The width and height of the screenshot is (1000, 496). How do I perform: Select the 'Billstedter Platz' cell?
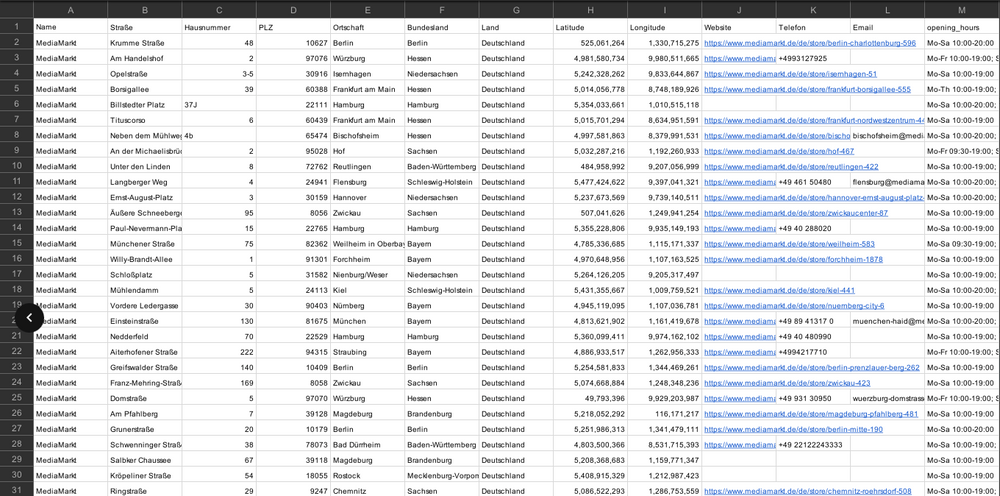pyautogui.click(x=145, y=105)
